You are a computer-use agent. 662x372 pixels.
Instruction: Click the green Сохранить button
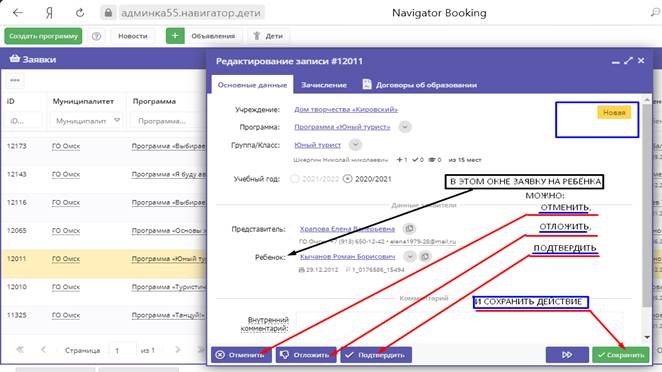coord(621,355)
